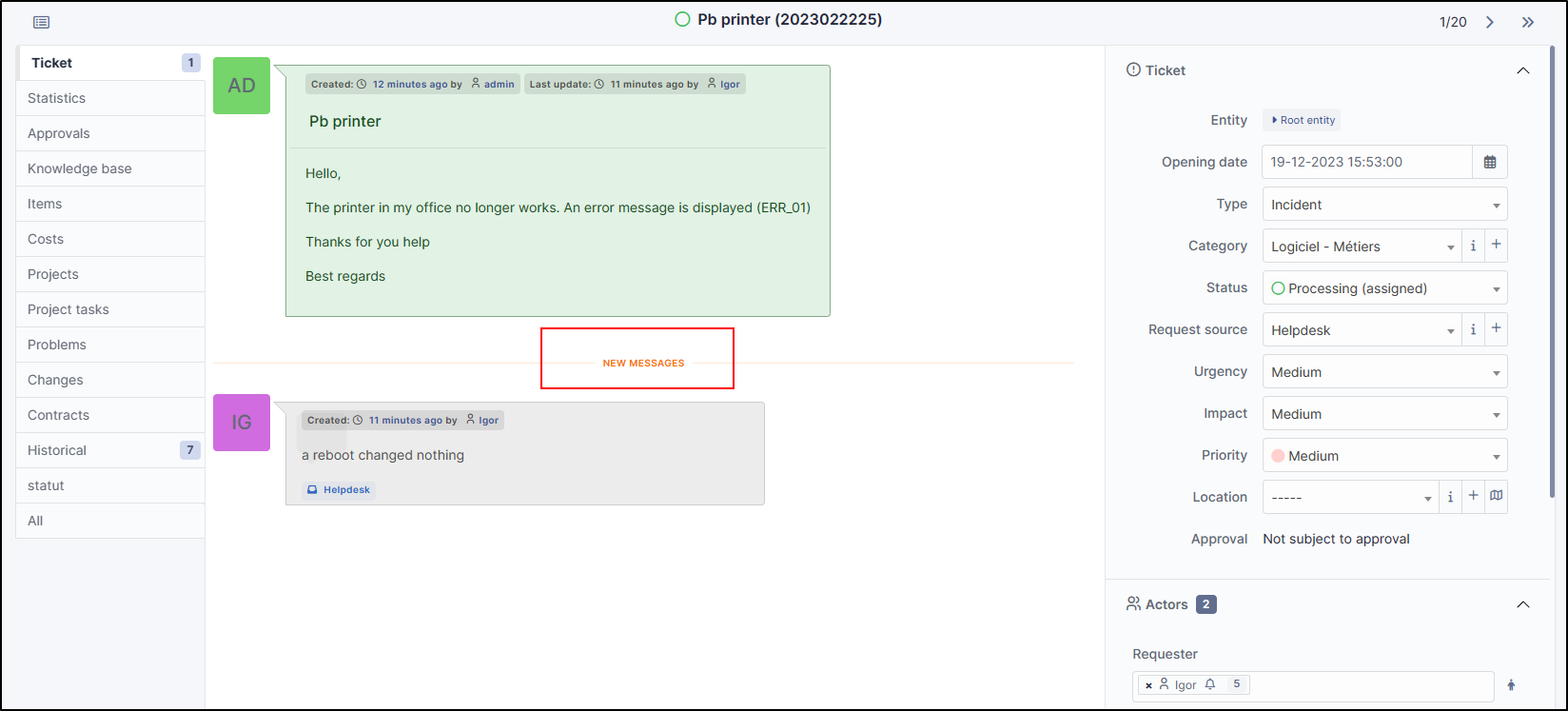Click the assign-myself icon beside Requester

[1511, 684]
